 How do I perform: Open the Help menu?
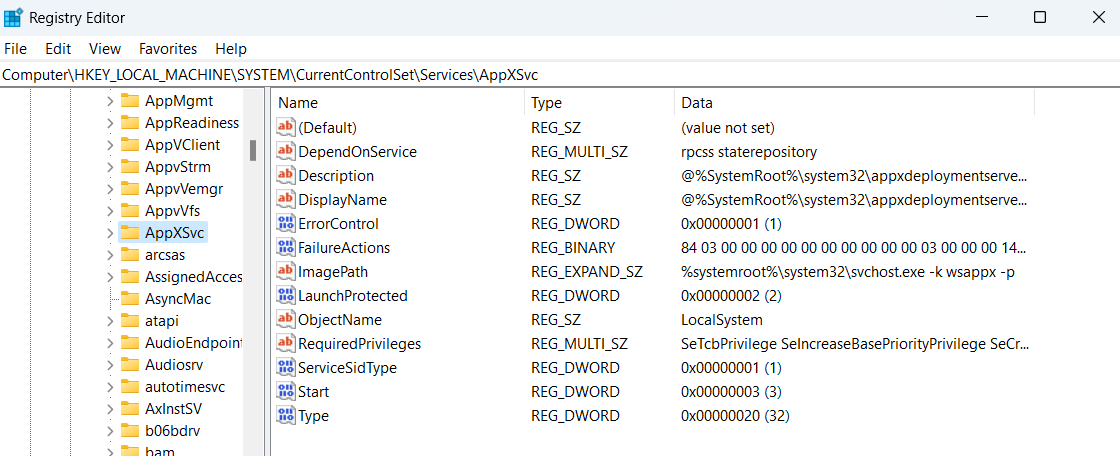point(231,49)
